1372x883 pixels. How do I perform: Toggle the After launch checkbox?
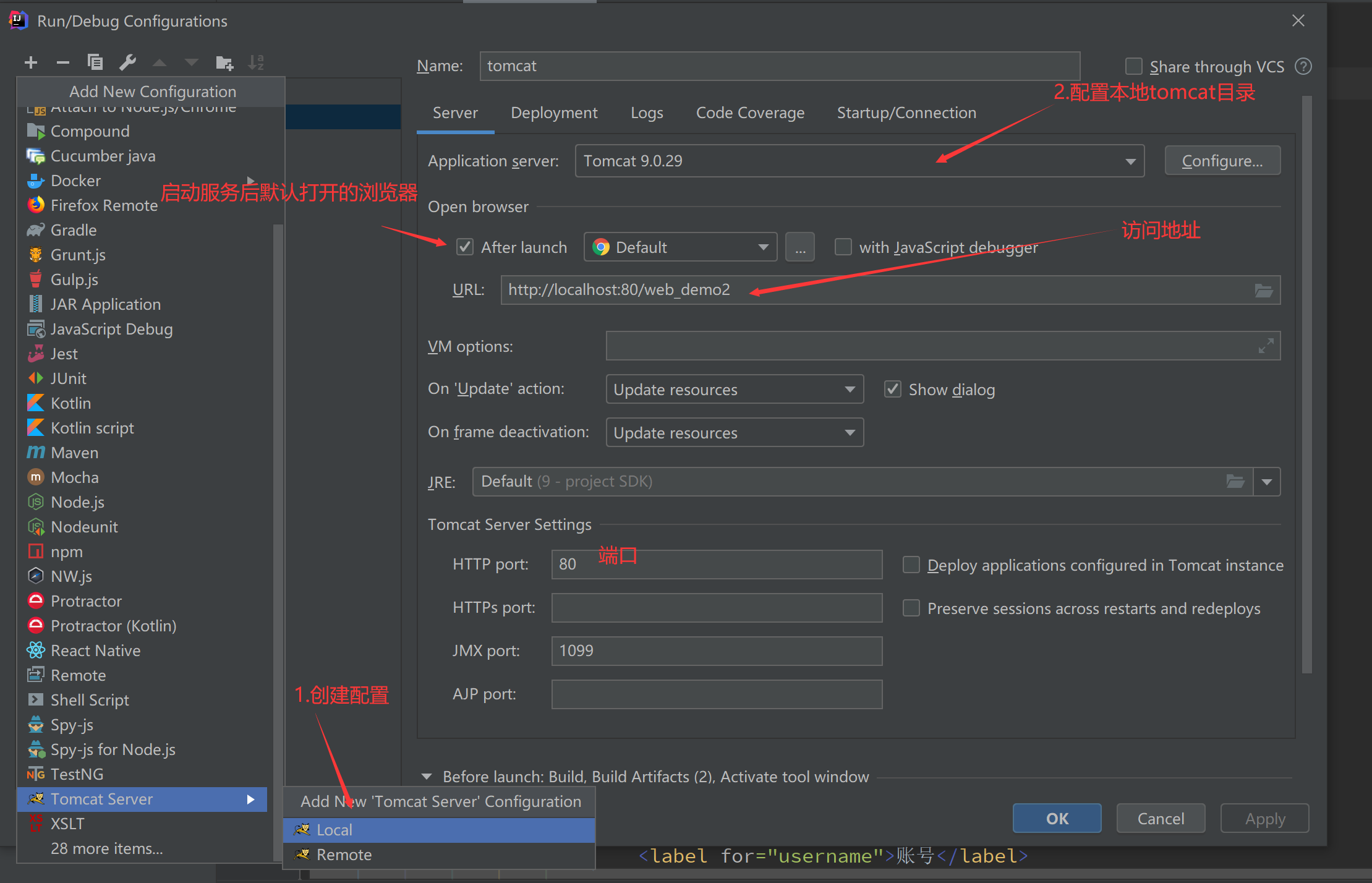465,247
